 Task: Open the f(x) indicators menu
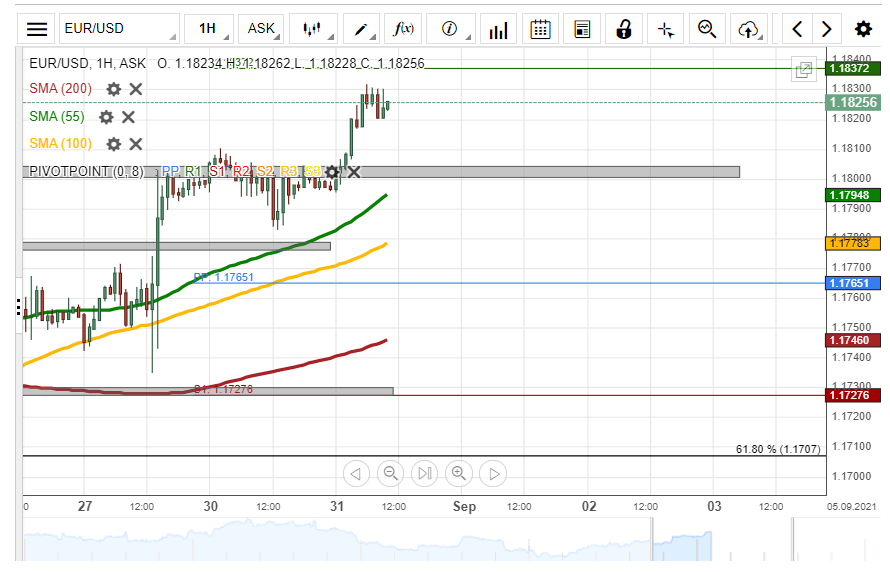405,29
